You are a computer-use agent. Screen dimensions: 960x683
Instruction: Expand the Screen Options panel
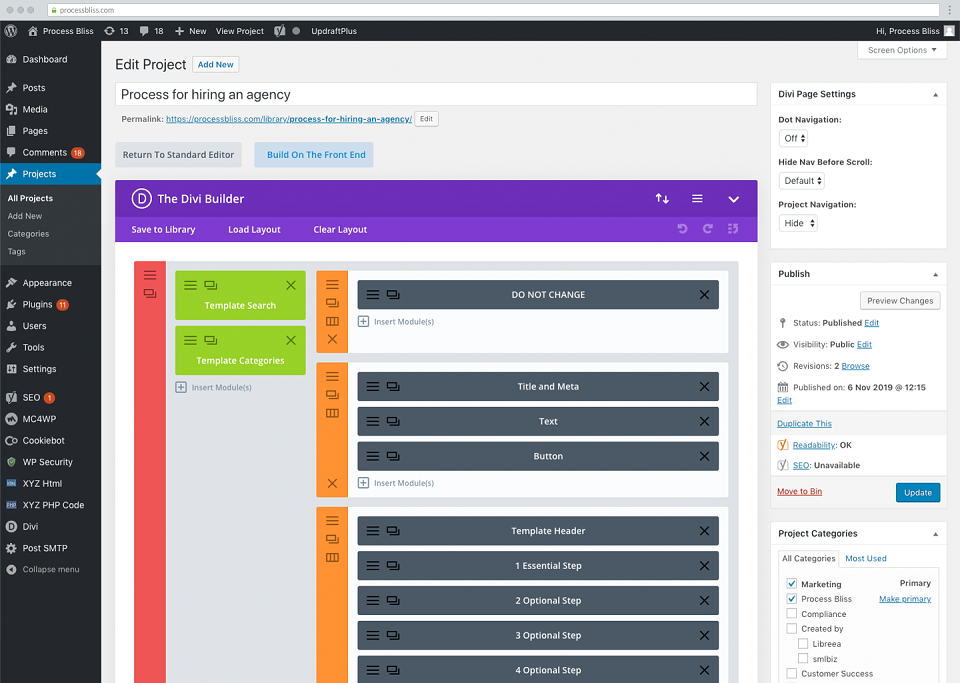point(902,50)
